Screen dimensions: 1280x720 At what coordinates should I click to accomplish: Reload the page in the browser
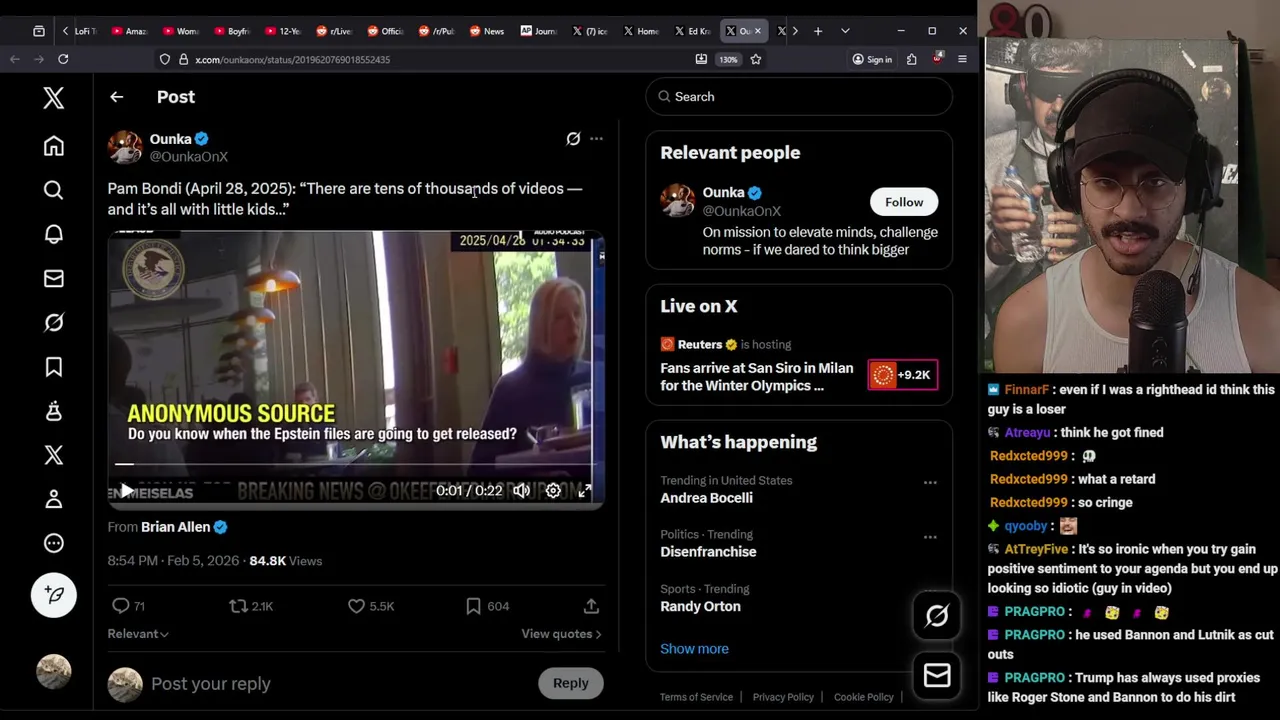(63, 59)
